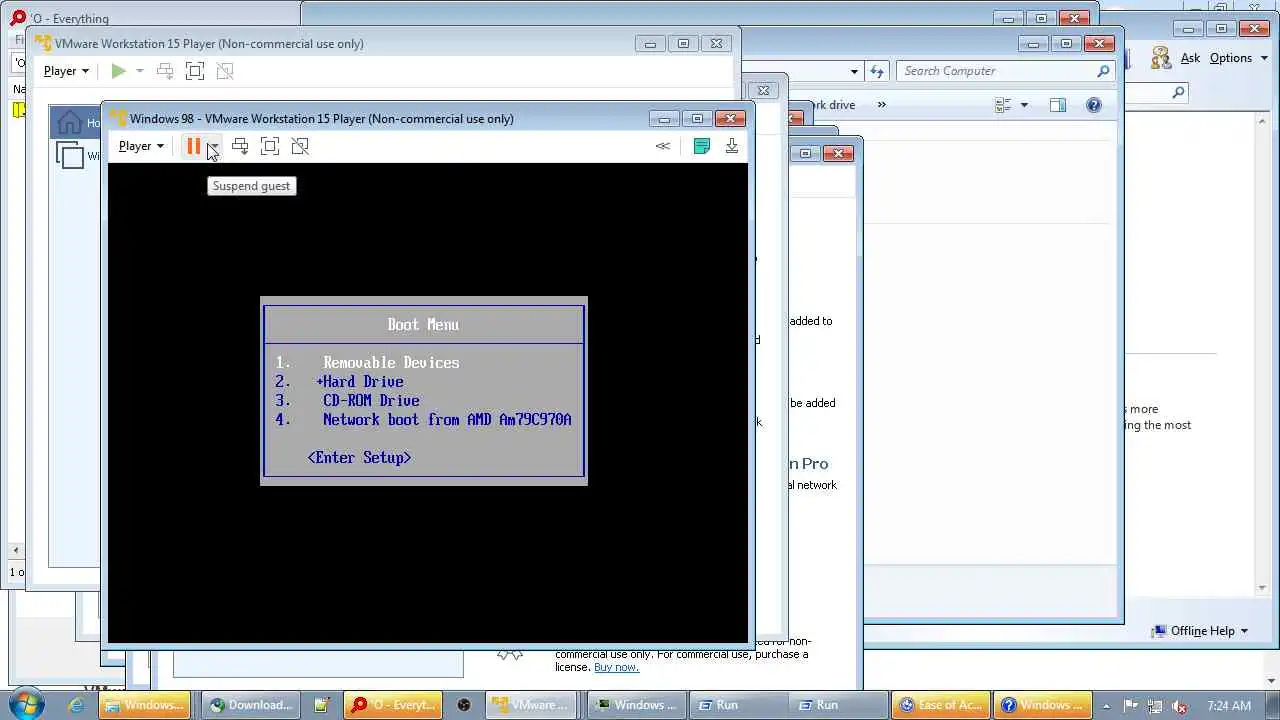
Task: Click the orange Suspend guest pause icon
Action: (x=193, y=146)
